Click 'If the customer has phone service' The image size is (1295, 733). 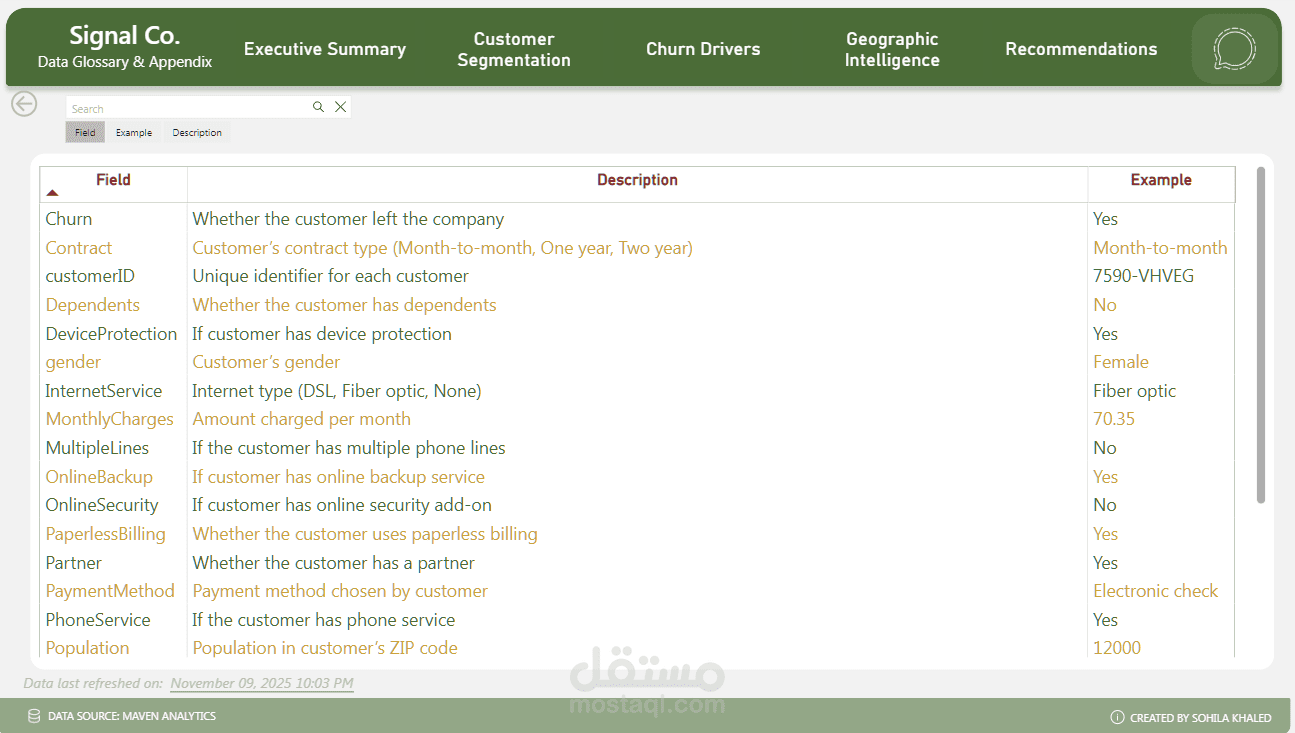click(324, 620)
